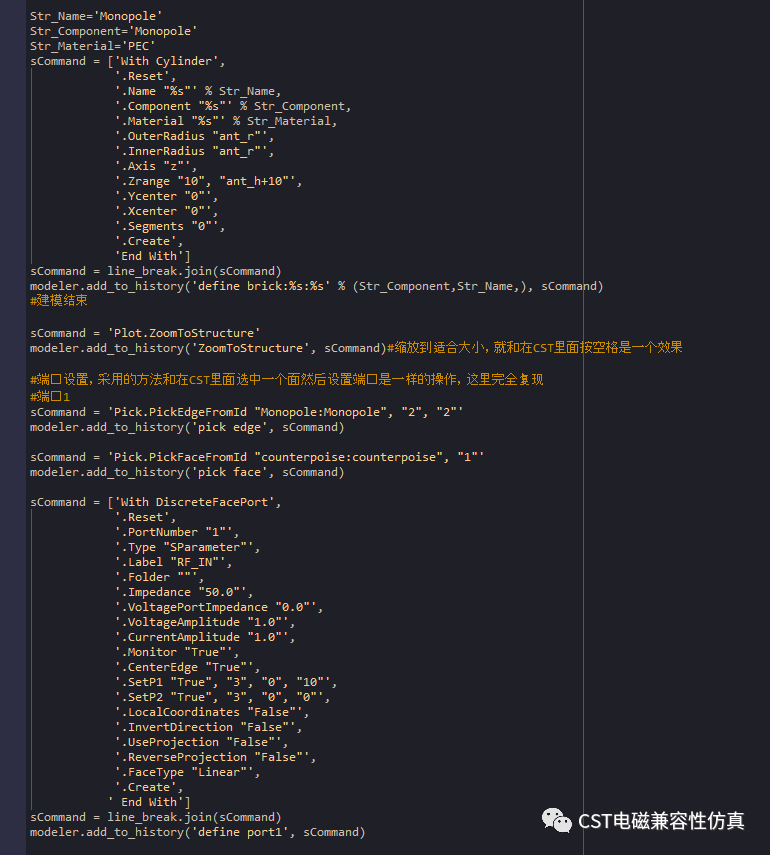Click the '.Impedance "50.0"' line
The width and height of the screenshot is (770, 855).
point(184,593)
